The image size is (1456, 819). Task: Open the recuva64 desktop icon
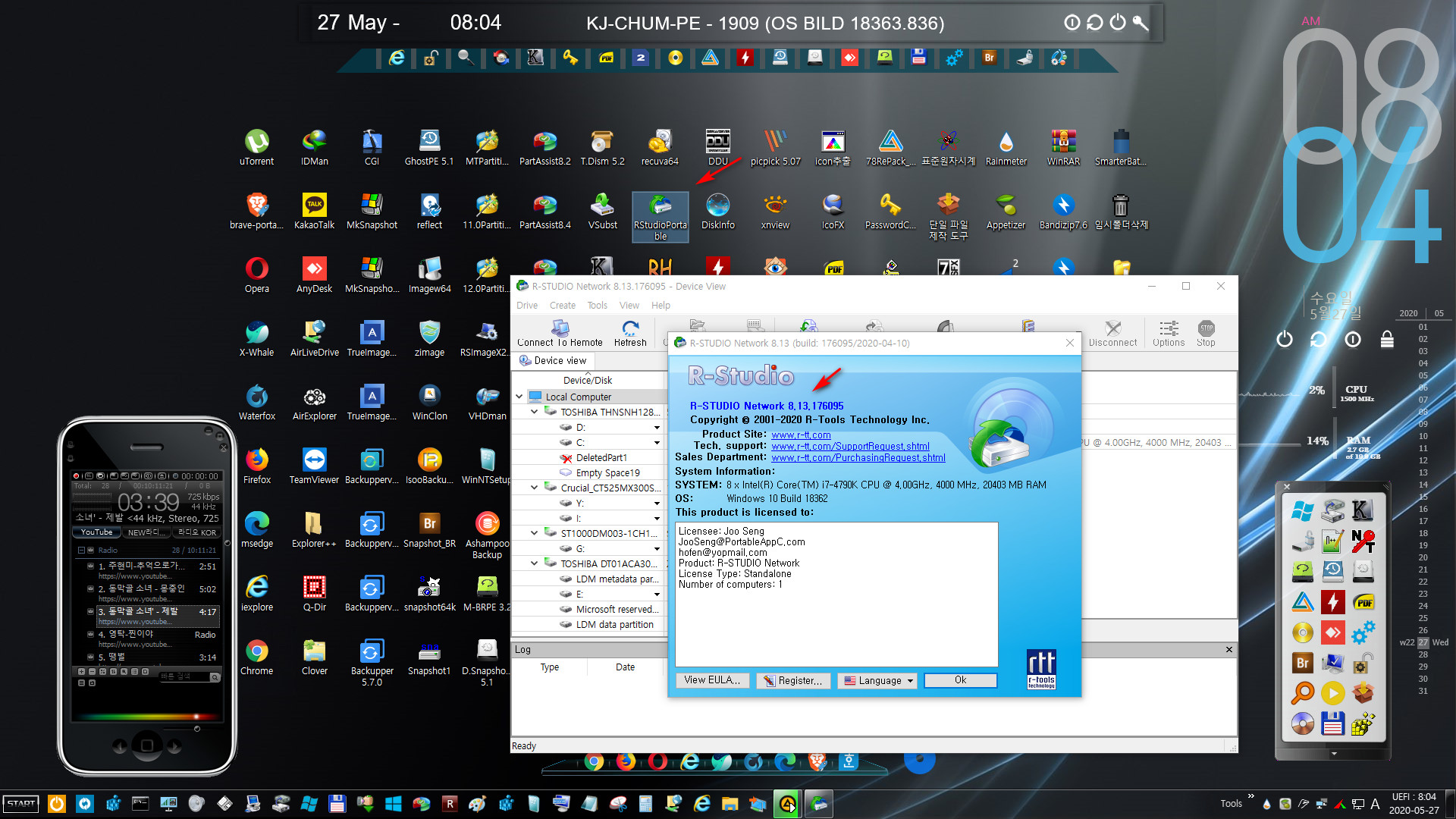click(x=660, y=147)
